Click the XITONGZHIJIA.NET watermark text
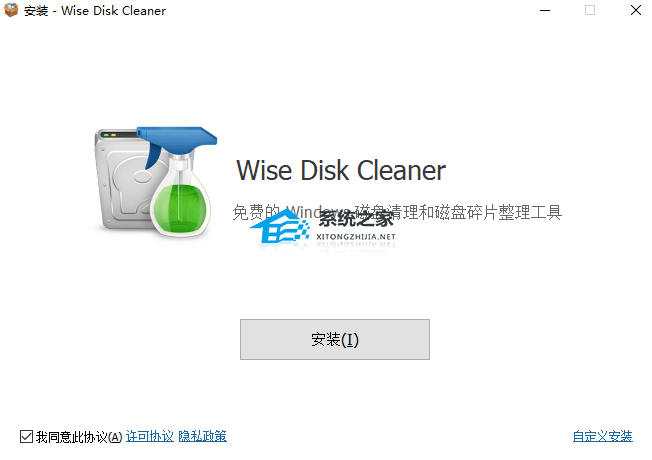This screenshot has width=652, height=460. [356, 237]
